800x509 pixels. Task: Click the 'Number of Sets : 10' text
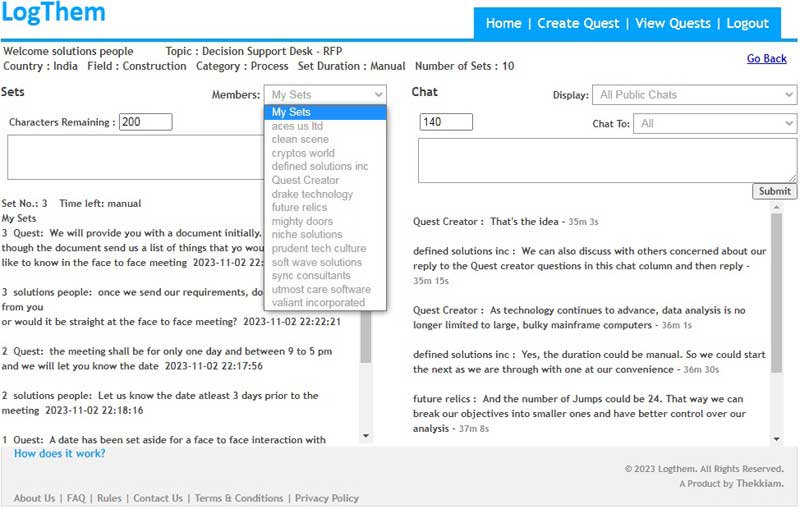(x=464, y=66)
